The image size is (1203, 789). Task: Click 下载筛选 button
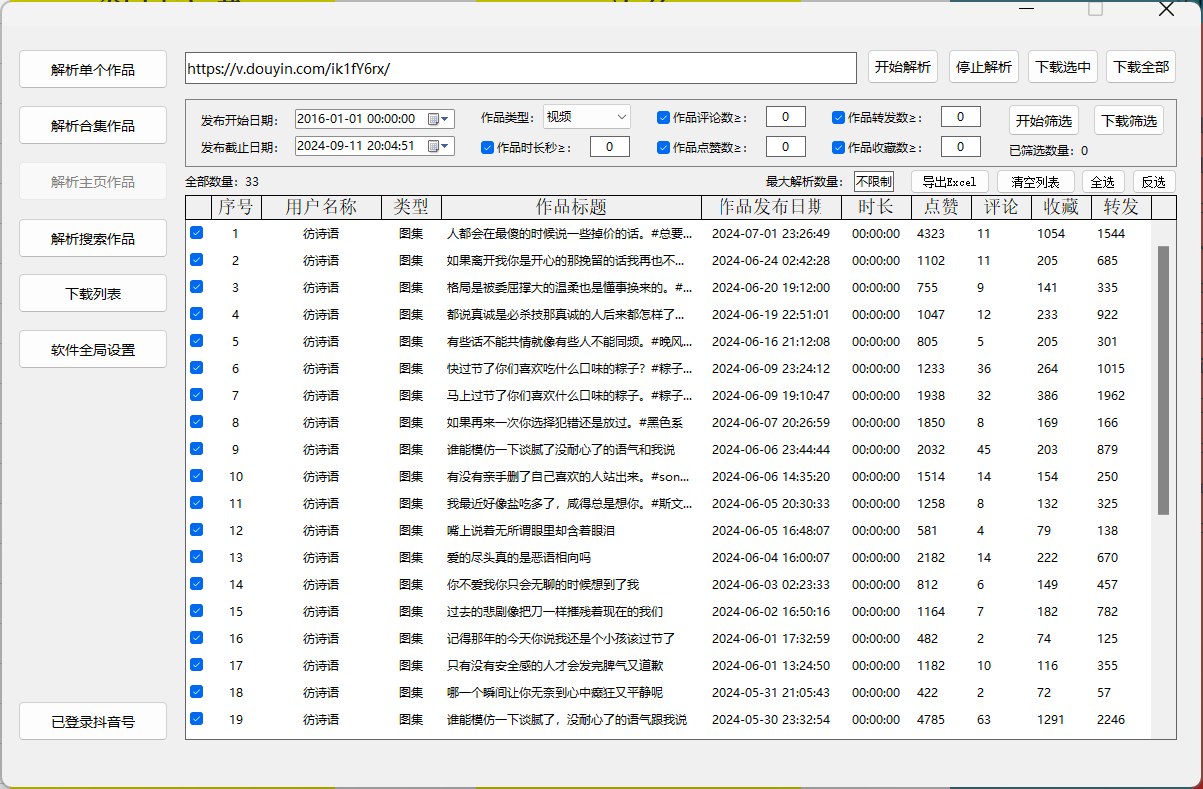1129,121
